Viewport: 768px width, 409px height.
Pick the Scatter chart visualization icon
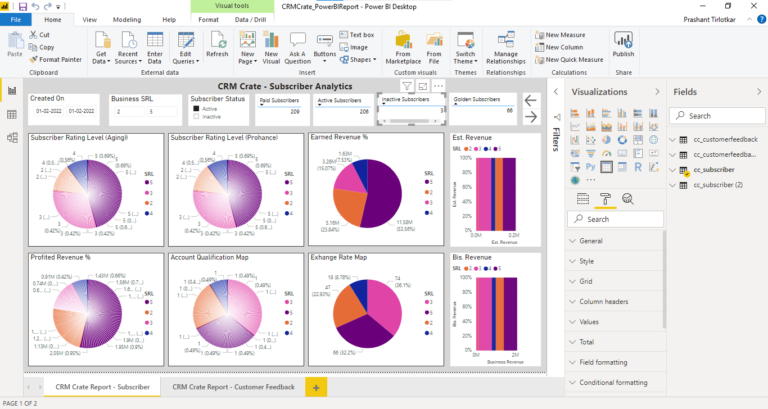pos(591,140)
